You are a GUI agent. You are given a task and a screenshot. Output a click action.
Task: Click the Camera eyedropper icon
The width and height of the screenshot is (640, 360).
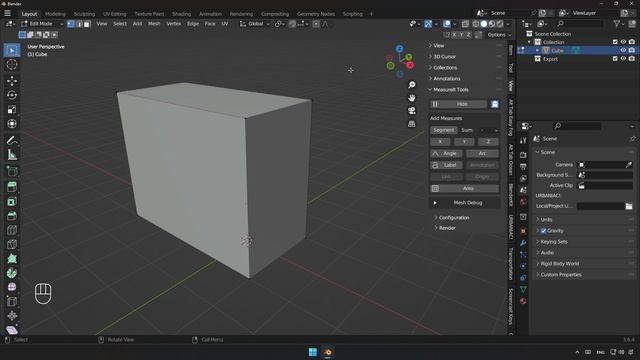pyautogui.click(x=629, y=164)
